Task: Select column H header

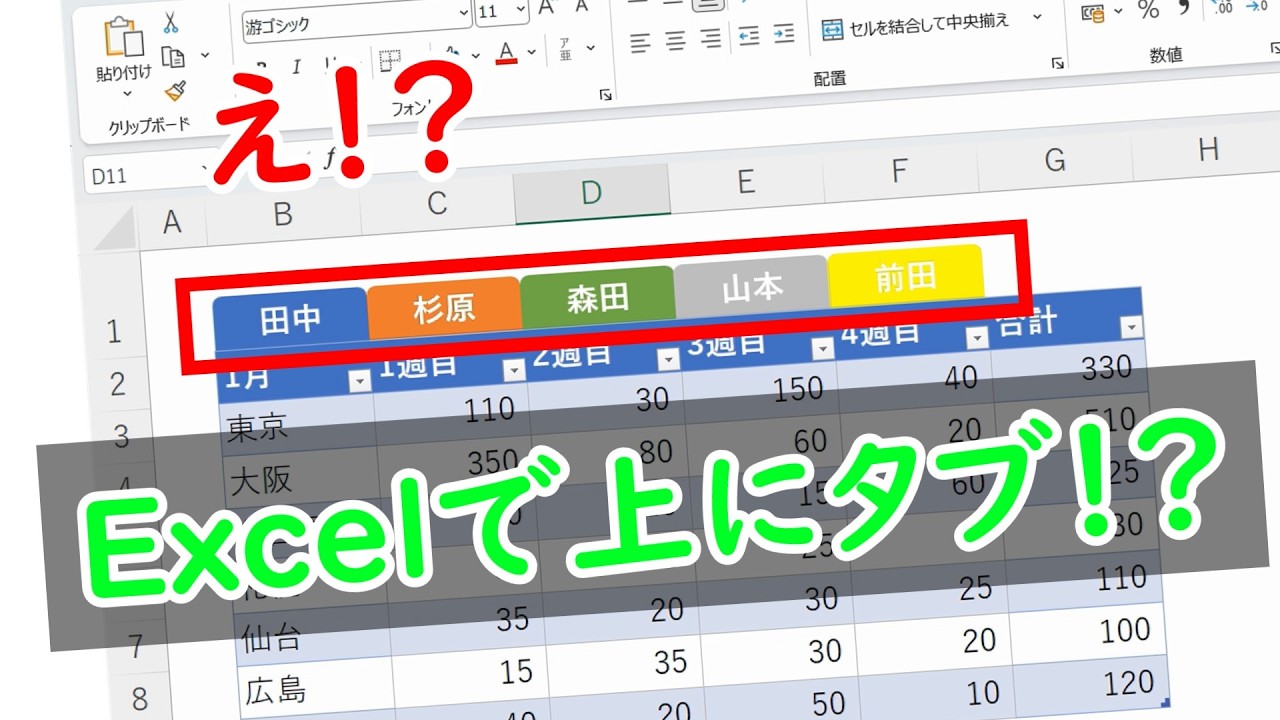Action: 1207,149
